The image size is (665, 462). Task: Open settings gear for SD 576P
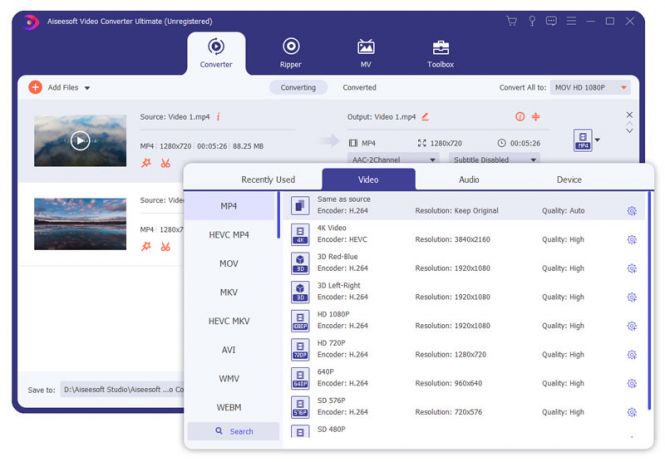631,412
